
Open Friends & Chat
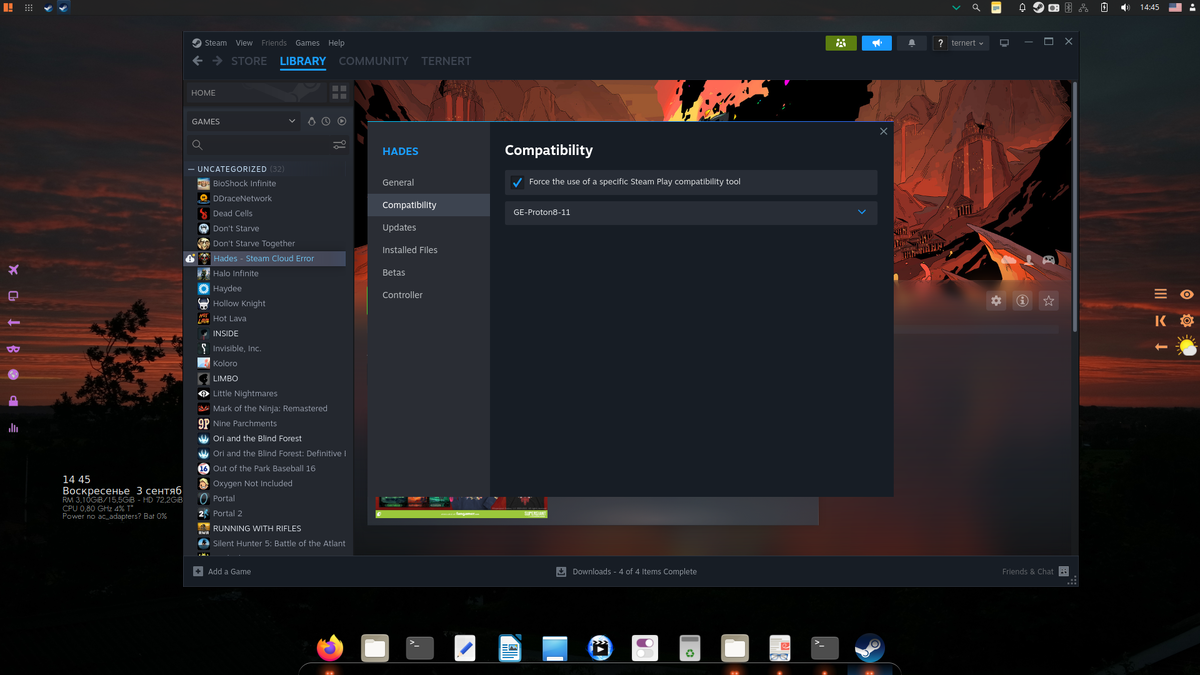(x=1035, y=571)
